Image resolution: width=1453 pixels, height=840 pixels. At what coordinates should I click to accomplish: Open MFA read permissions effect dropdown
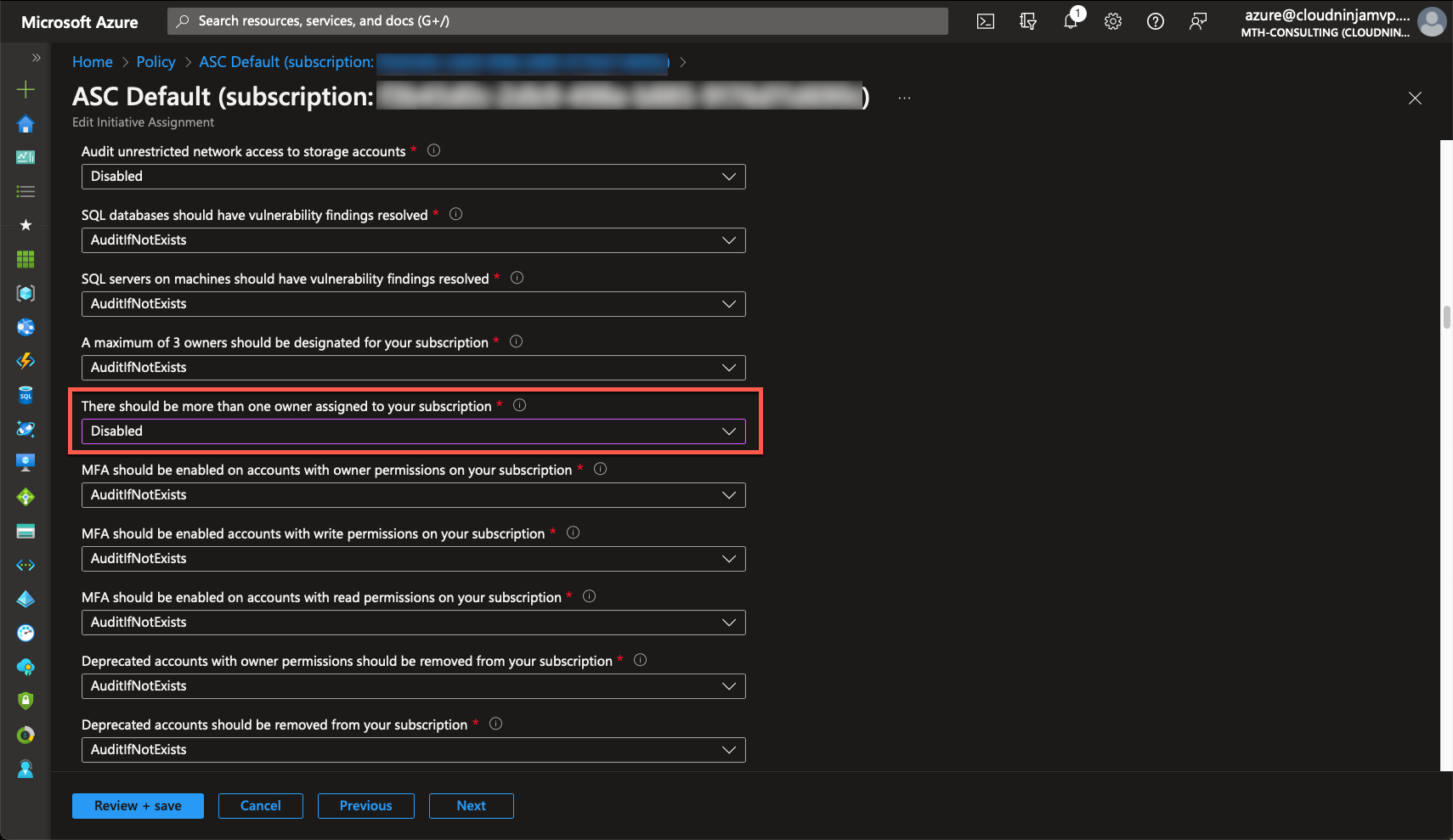pos(414,623)
